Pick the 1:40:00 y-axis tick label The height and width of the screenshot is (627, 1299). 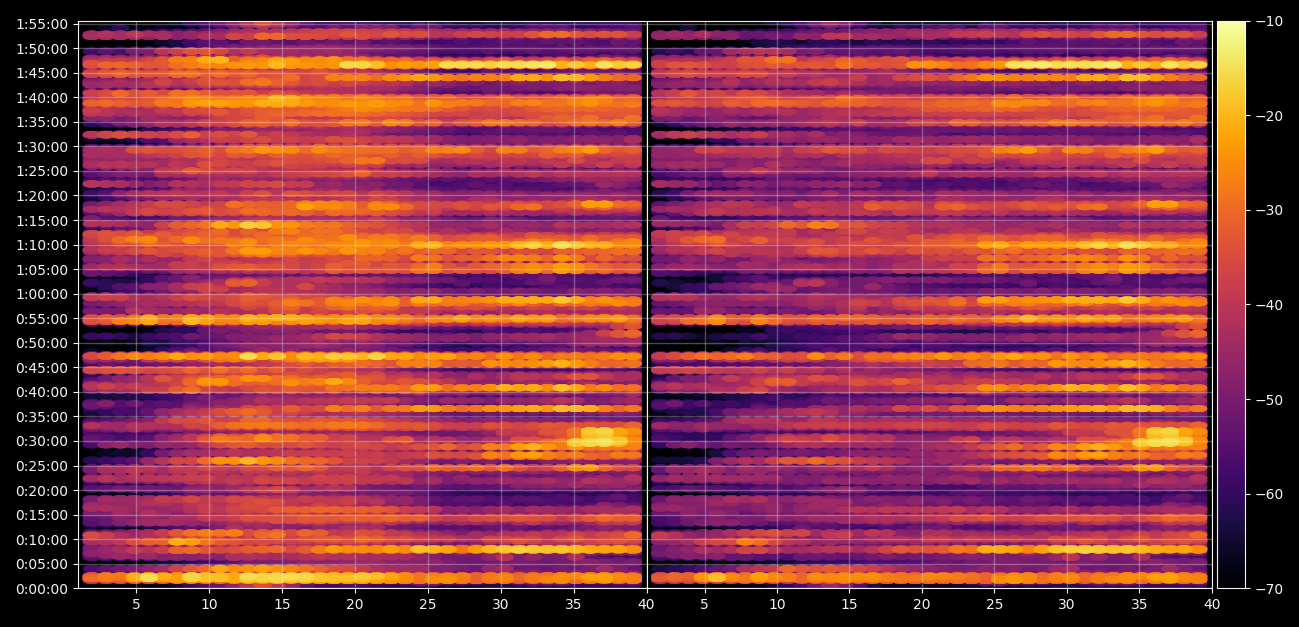coord(43,98)
